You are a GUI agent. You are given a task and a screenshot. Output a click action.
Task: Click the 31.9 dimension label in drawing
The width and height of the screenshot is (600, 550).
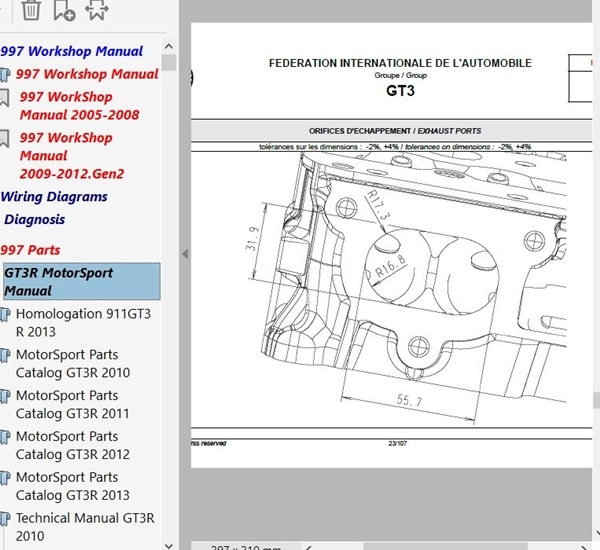pos(252,238)
